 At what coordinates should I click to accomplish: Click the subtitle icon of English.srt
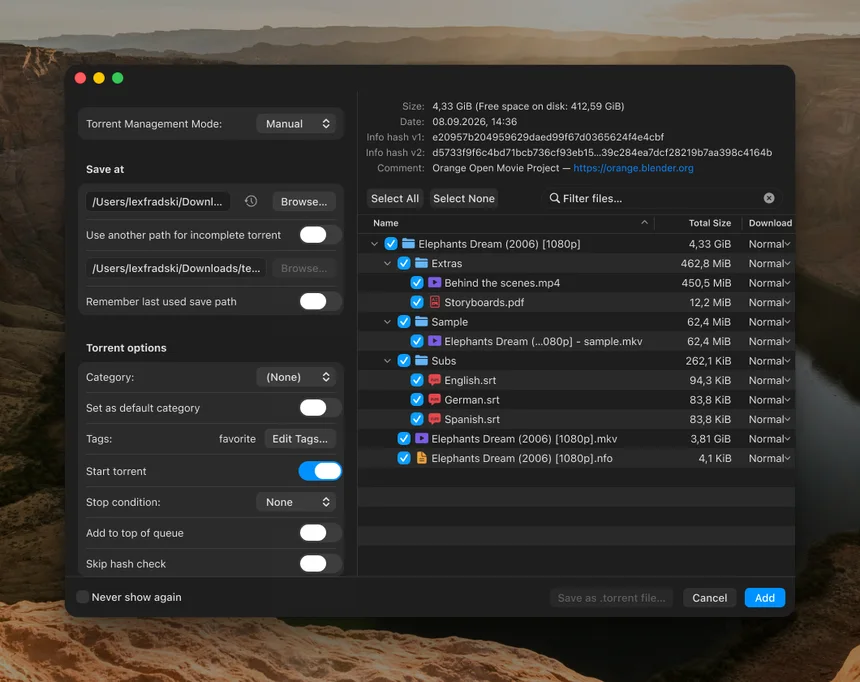pos(434,380)
